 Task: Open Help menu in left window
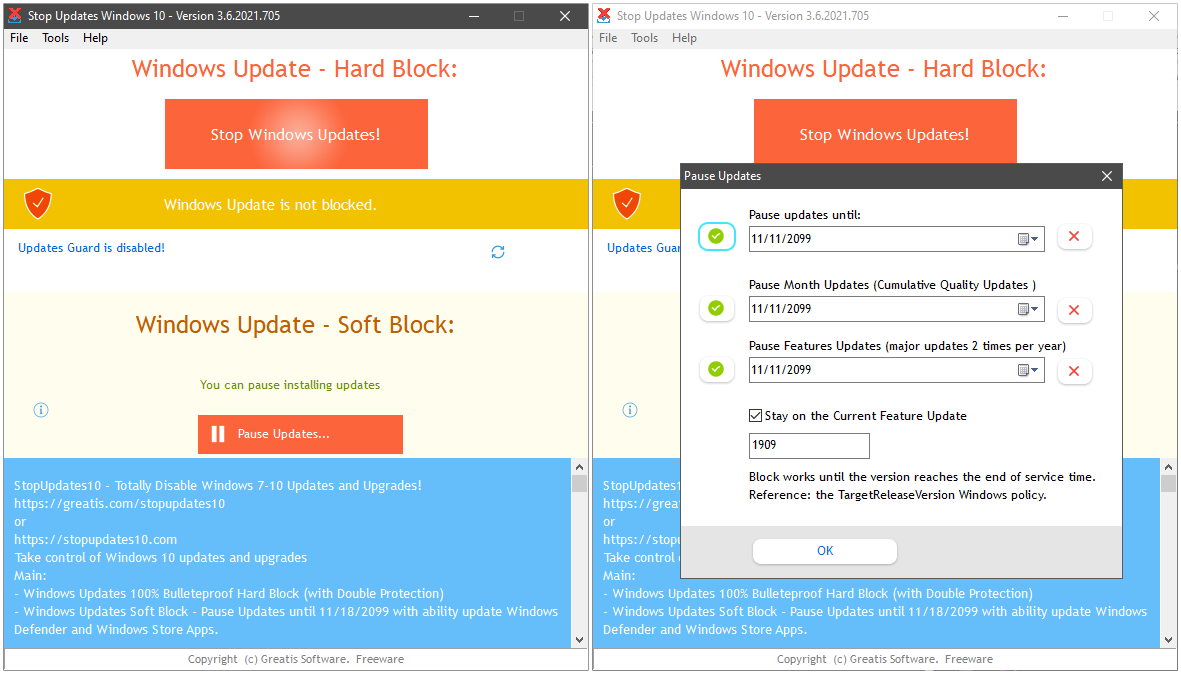tap(96, 38)
